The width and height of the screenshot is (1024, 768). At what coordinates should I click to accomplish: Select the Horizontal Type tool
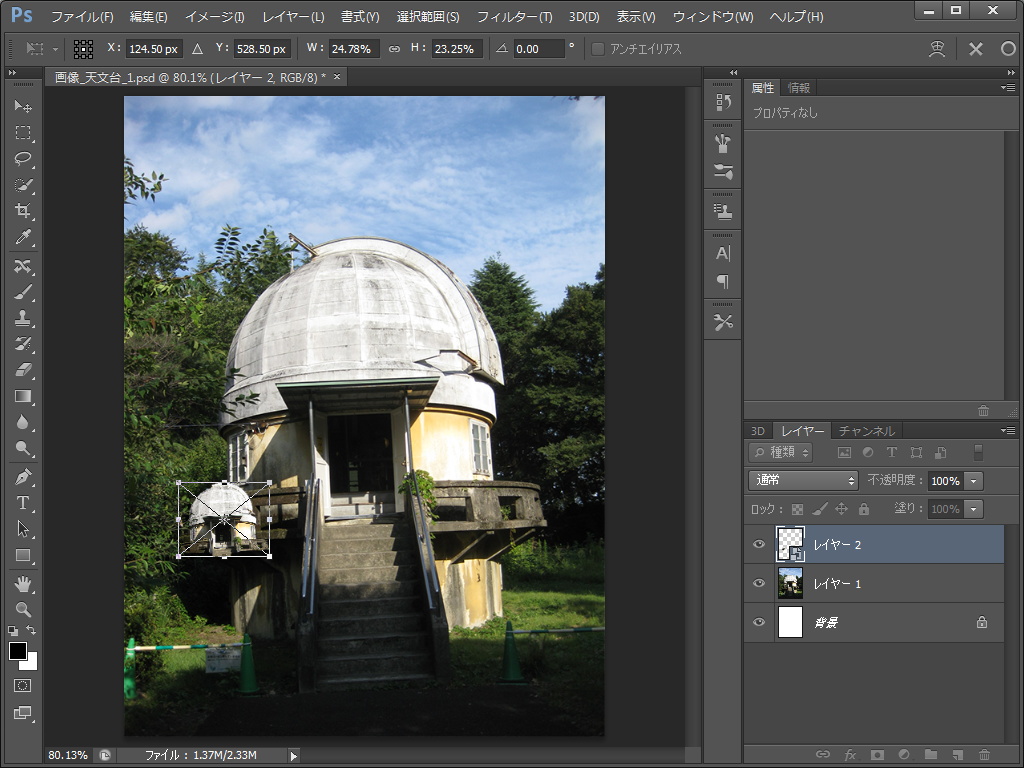(x=23, y=502)
